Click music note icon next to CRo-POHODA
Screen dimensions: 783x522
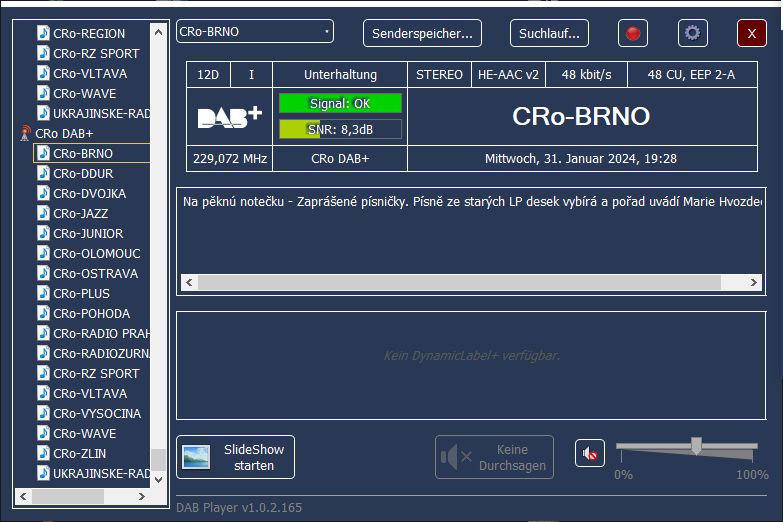tap(43, 313)
